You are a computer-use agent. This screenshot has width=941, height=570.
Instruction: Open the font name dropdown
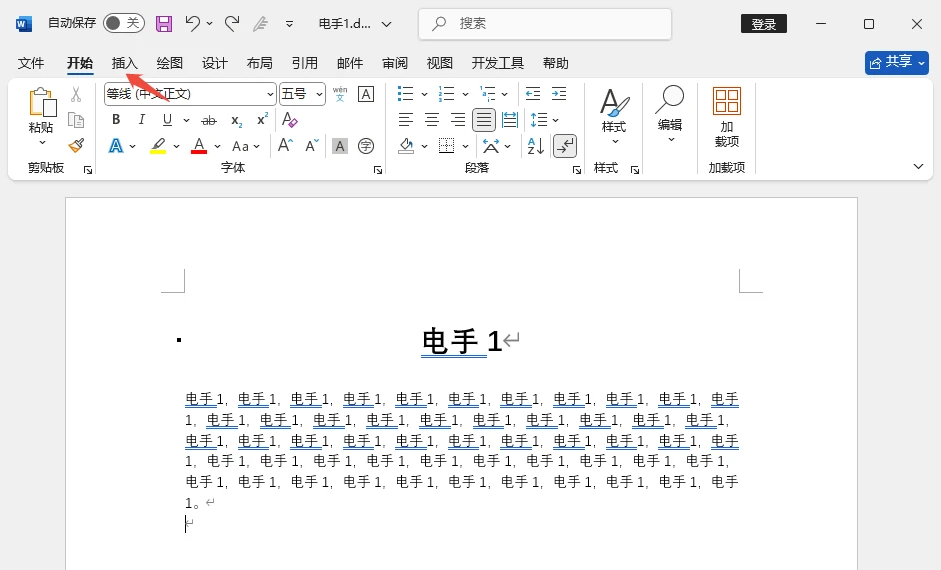pyautogui.click(x=270, y=94)
